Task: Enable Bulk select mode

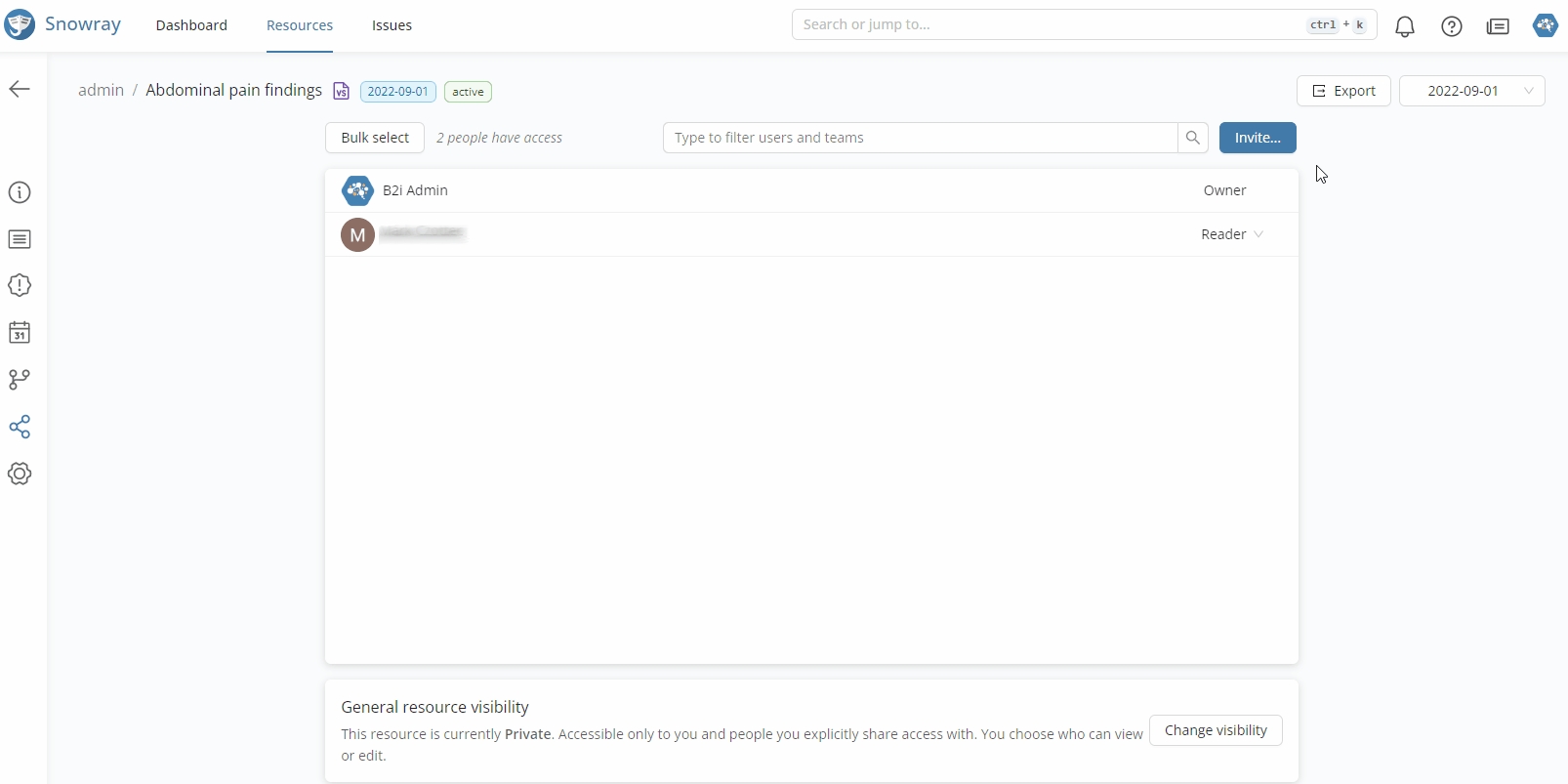Action: pos(375,138)
